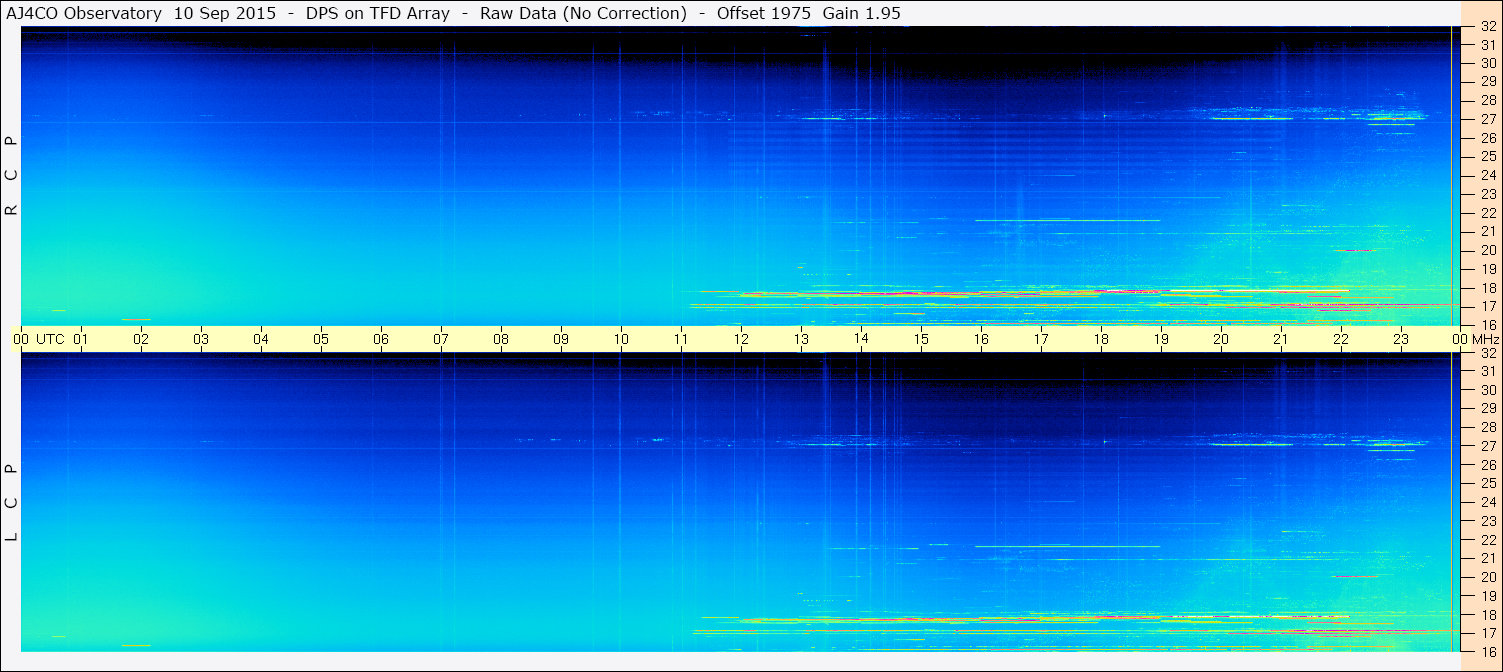Image resolution: width=1503 pixels, height=672 pixels.
Task: Click the 22 MHz label of RCP panel
Action: pos(1487,213)
